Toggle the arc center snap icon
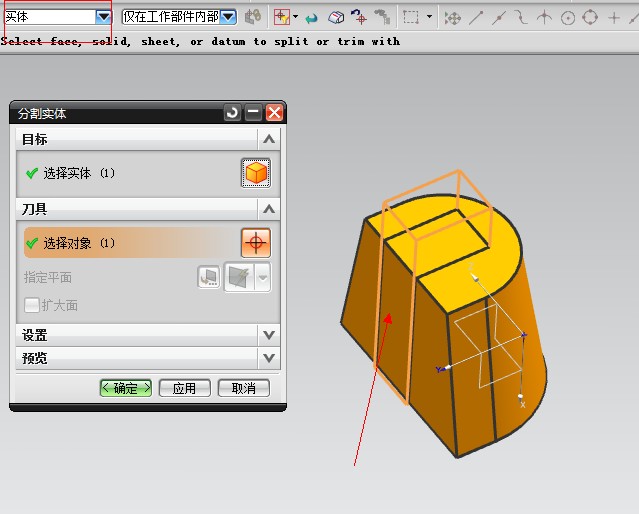Image resolution: width=639 pixels, height=514 pixels. 568,18
